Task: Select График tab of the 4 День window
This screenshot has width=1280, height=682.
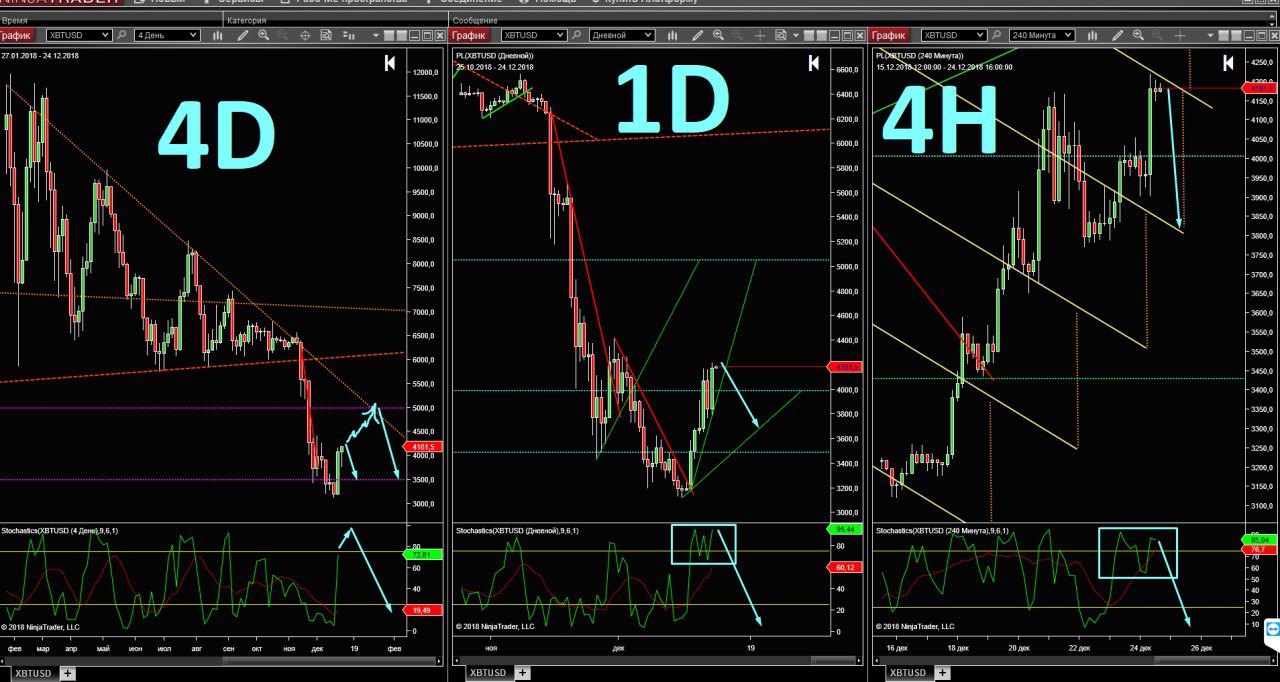Action: (x=19, y=35)
